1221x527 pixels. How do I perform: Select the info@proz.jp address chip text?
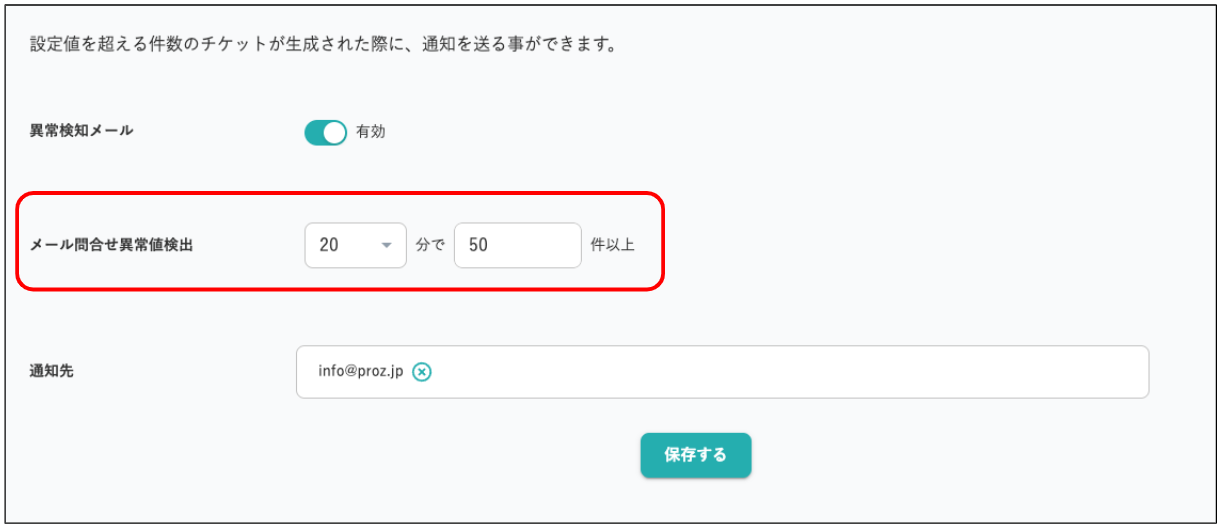[x=361, y=372]
